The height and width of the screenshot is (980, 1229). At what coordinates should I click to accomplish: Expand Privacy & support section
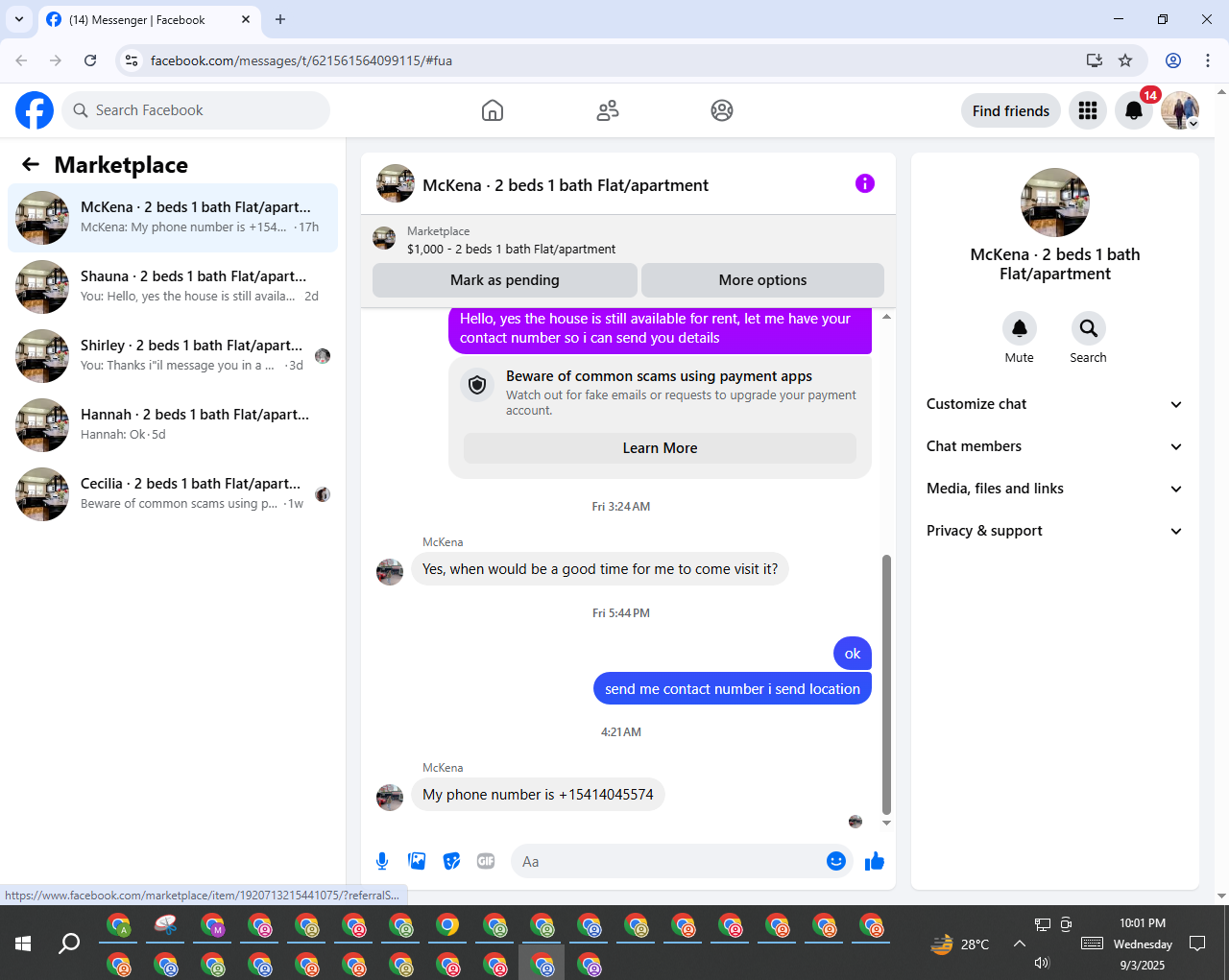(1055, 531)
